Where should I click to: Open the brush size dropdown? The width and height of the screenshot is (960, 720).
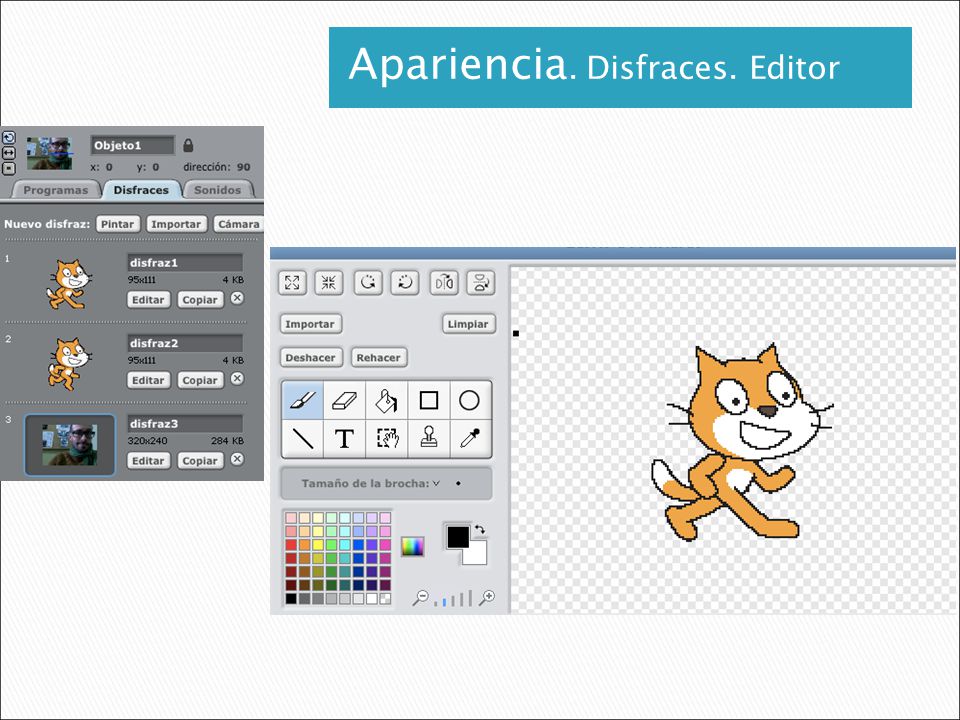[x=437, y=483]
